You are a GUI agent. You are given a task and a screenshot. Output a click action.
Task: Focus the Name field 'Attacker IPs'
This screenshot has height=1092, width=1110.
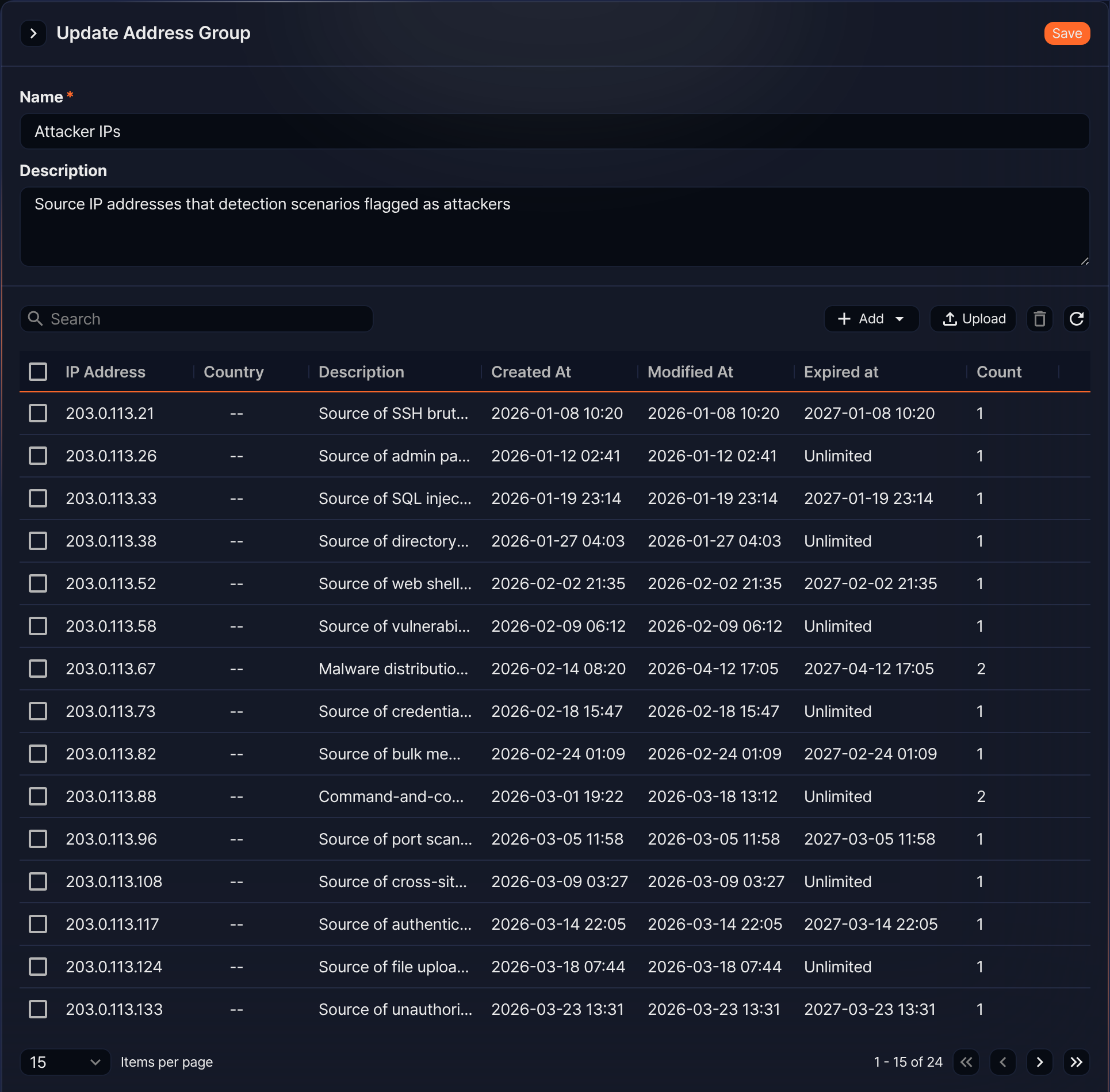(x=555, y=131)
